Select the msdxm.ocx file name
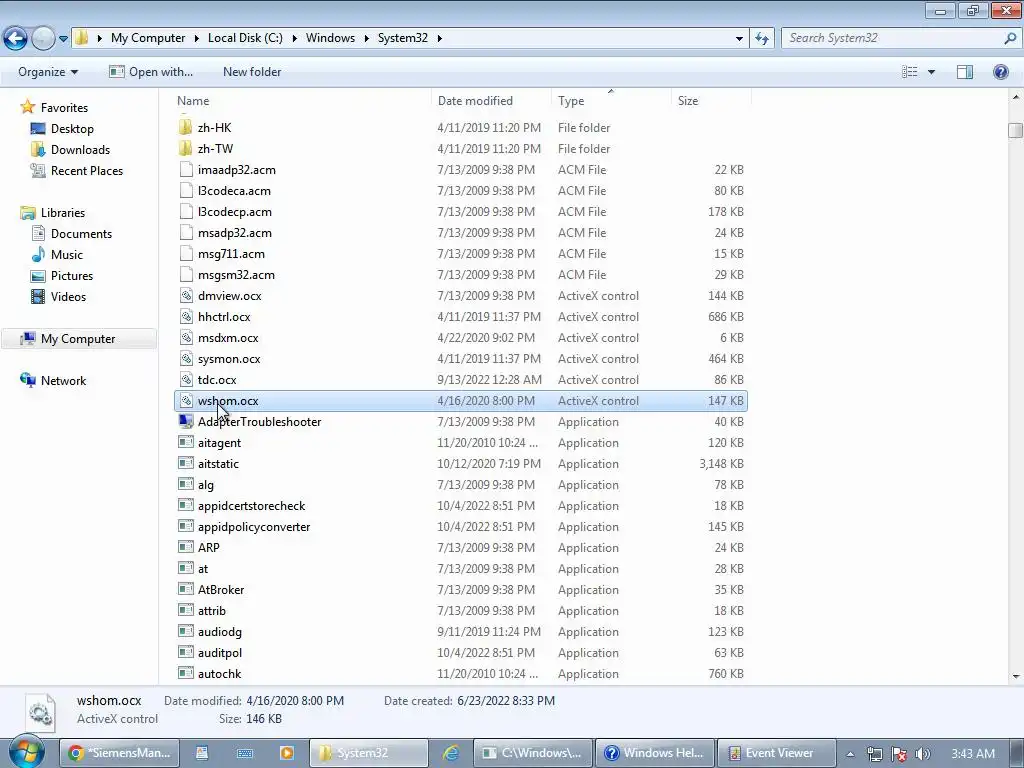 click(228, 338)
